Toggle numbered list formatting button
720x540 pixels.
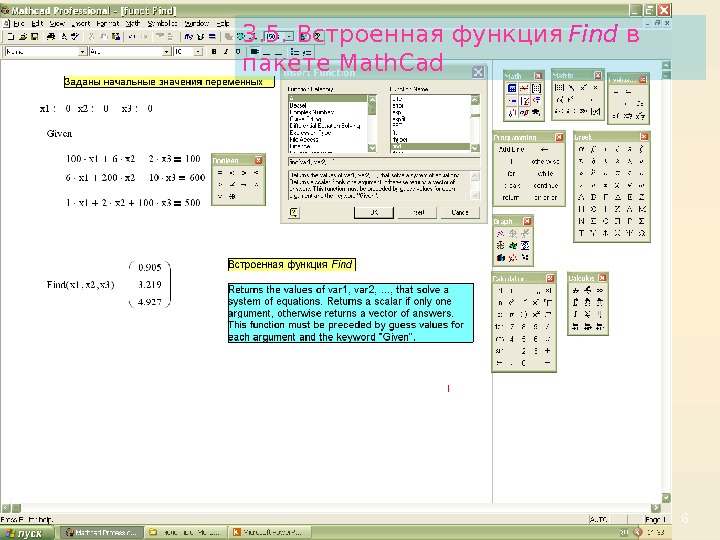pos(307,52)
